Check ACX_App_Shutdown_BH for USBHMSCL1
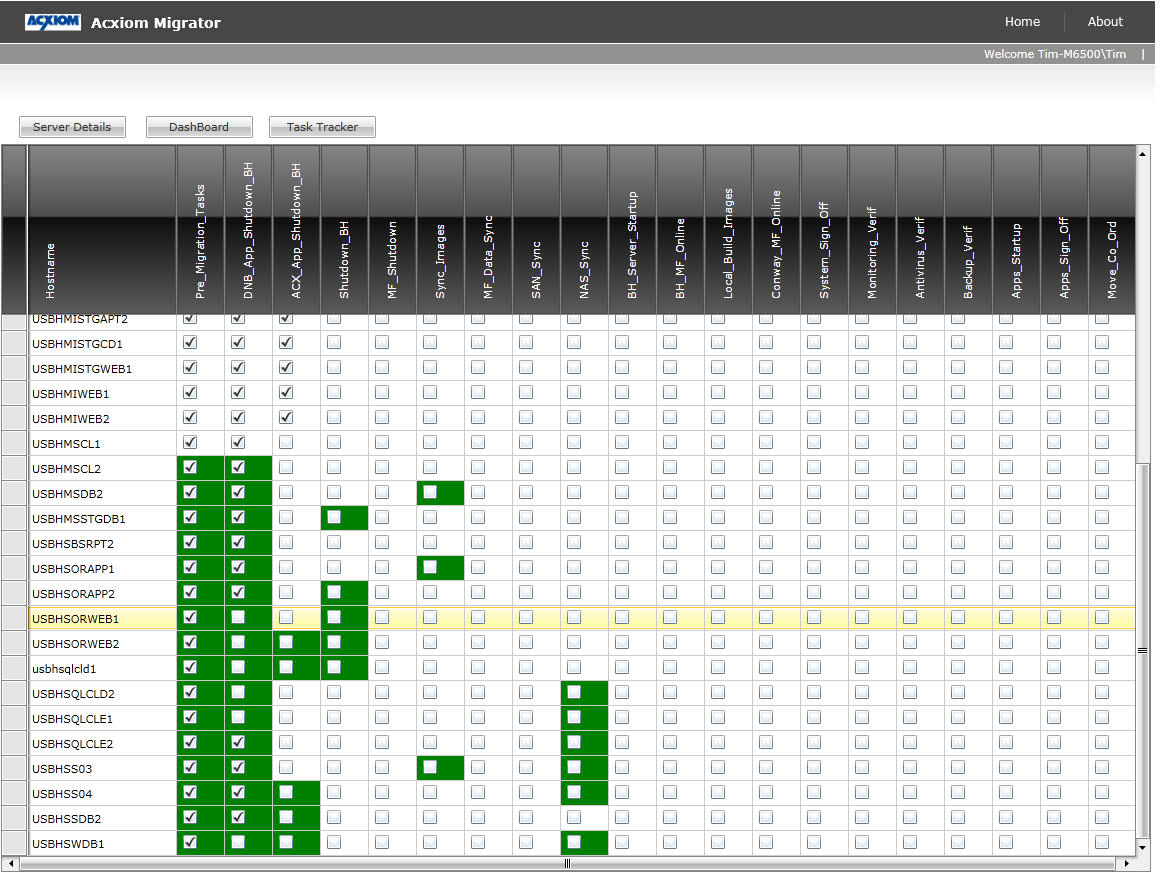 [x=286, y=443]
